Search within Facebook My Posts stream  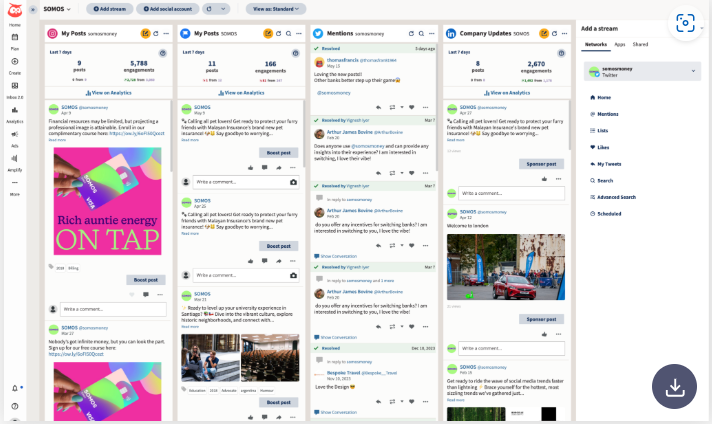coord(288,34)
